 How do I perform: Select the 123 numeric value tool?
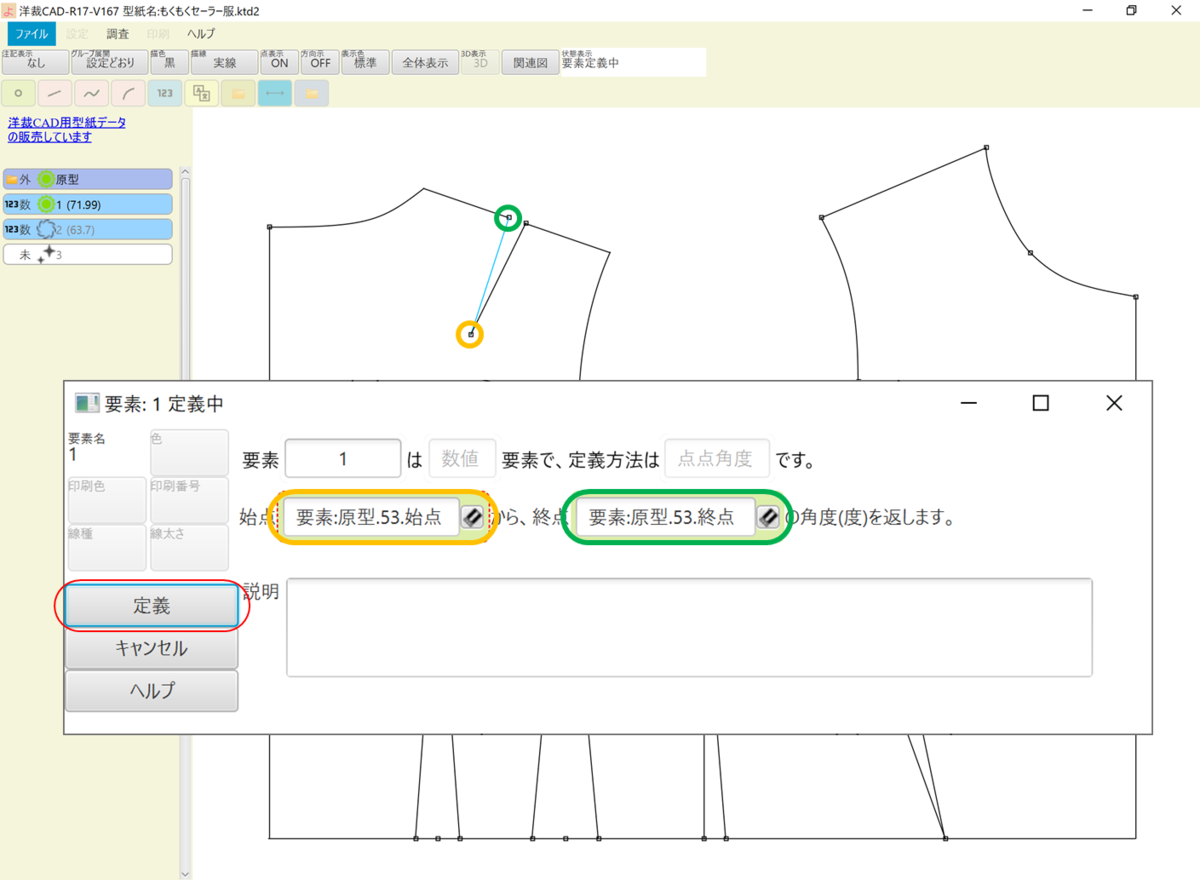point(163,93)
